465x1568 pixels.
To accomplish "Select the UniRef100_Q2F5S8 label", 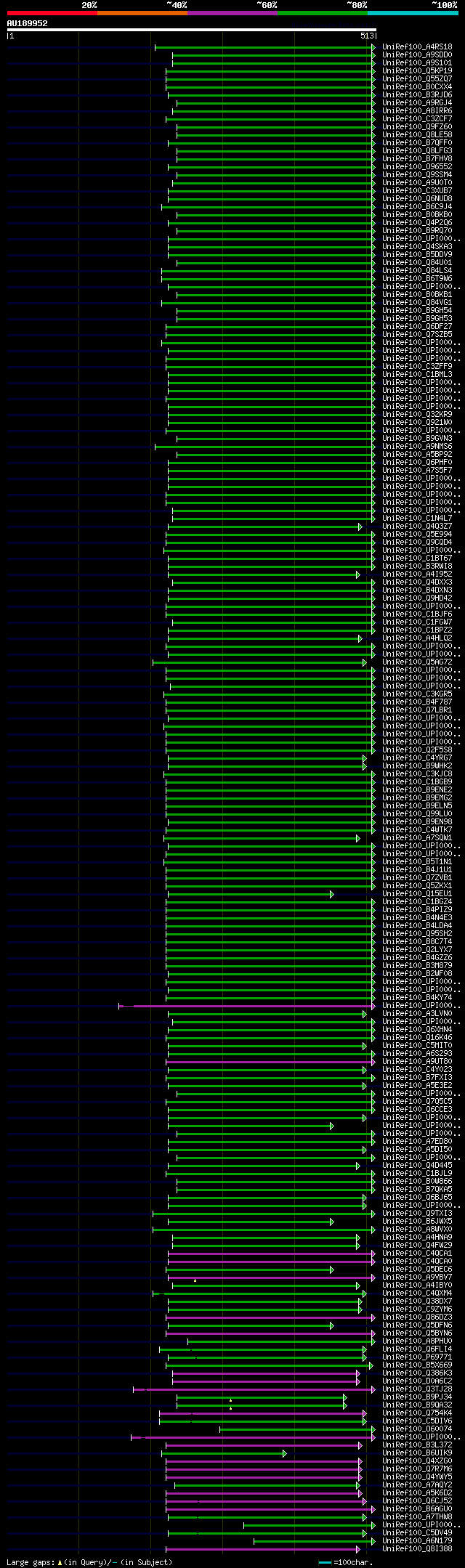I will [417, 750].
